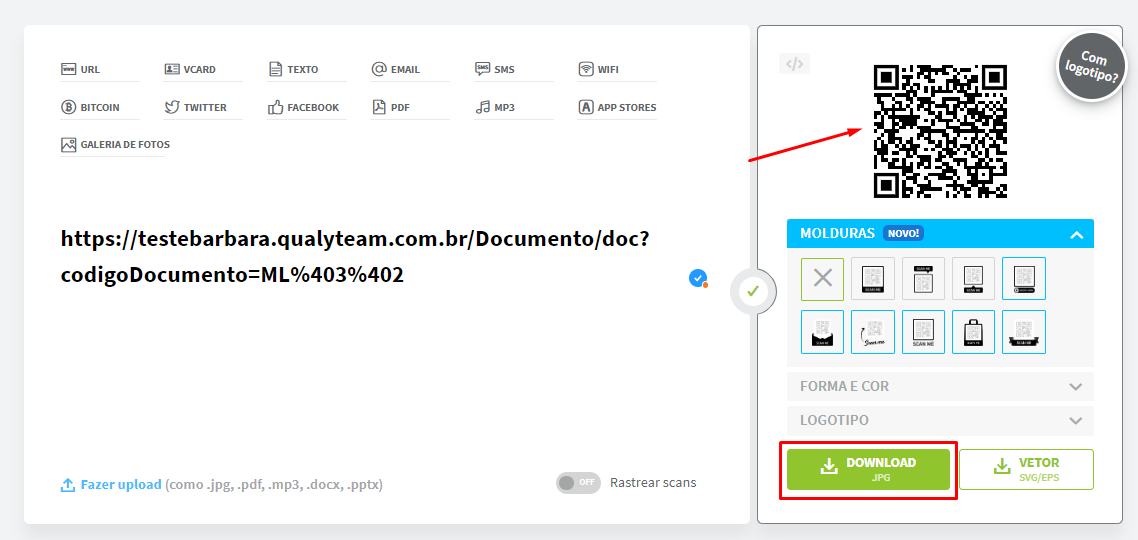Screen dimensions: 1138x540
Task: Choose frame with rounded pill label below
Action: coord(1024,279)
